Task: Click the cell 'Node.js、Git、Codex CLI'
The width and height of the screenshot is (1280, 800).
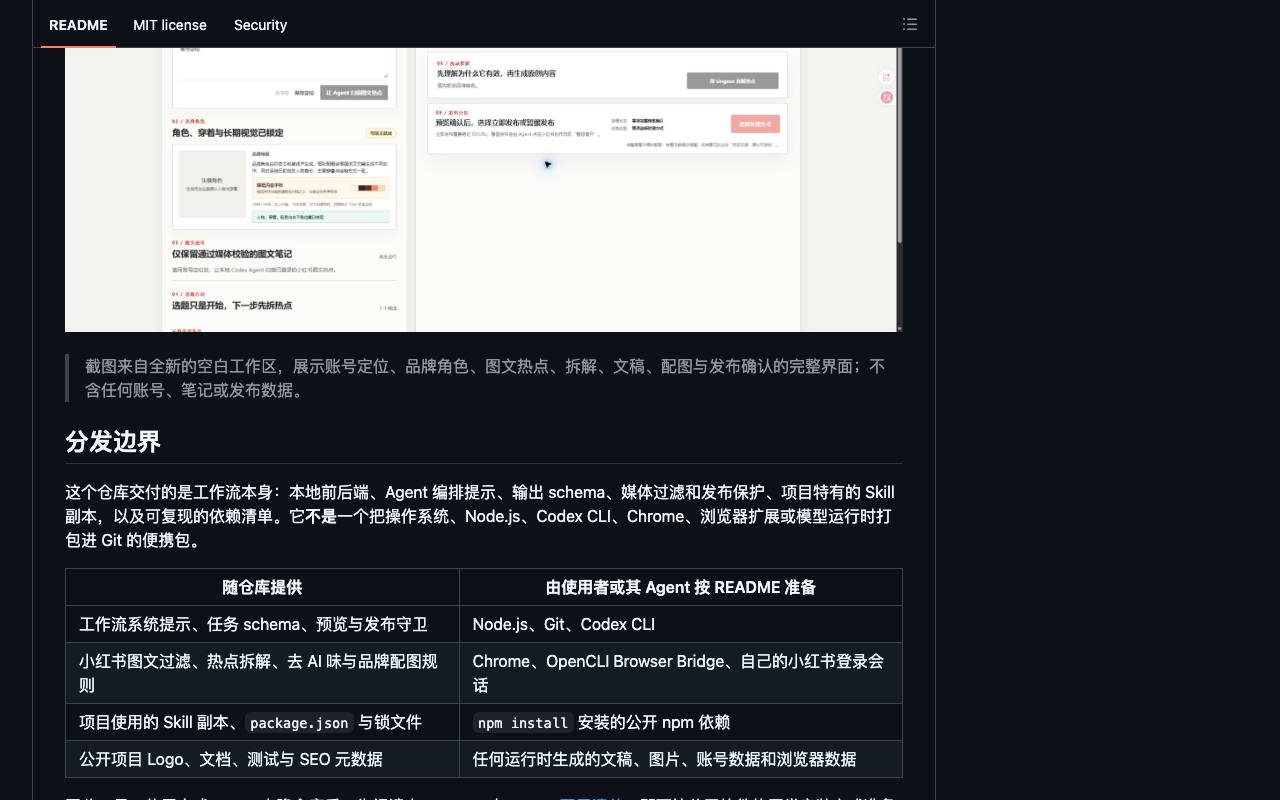Action: click(681, 624)
